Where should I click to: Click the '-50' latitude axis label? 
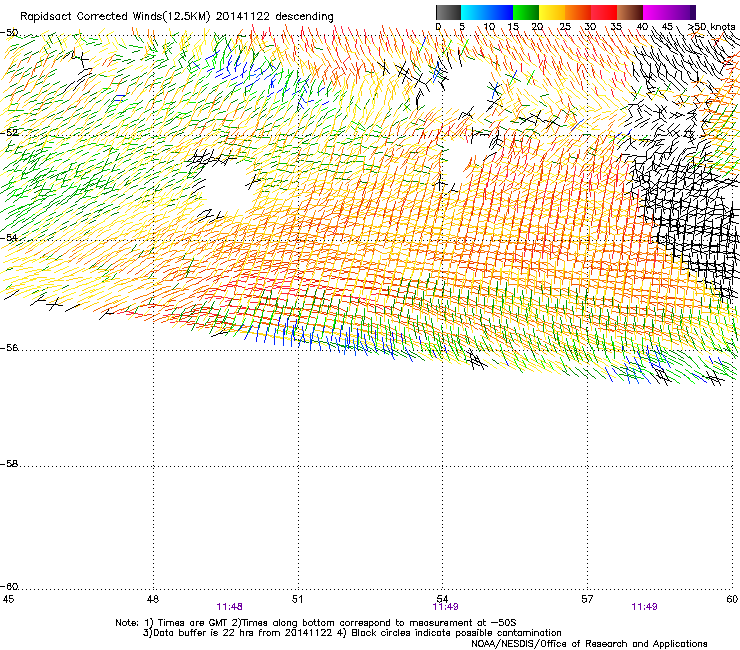coord(9,33)
